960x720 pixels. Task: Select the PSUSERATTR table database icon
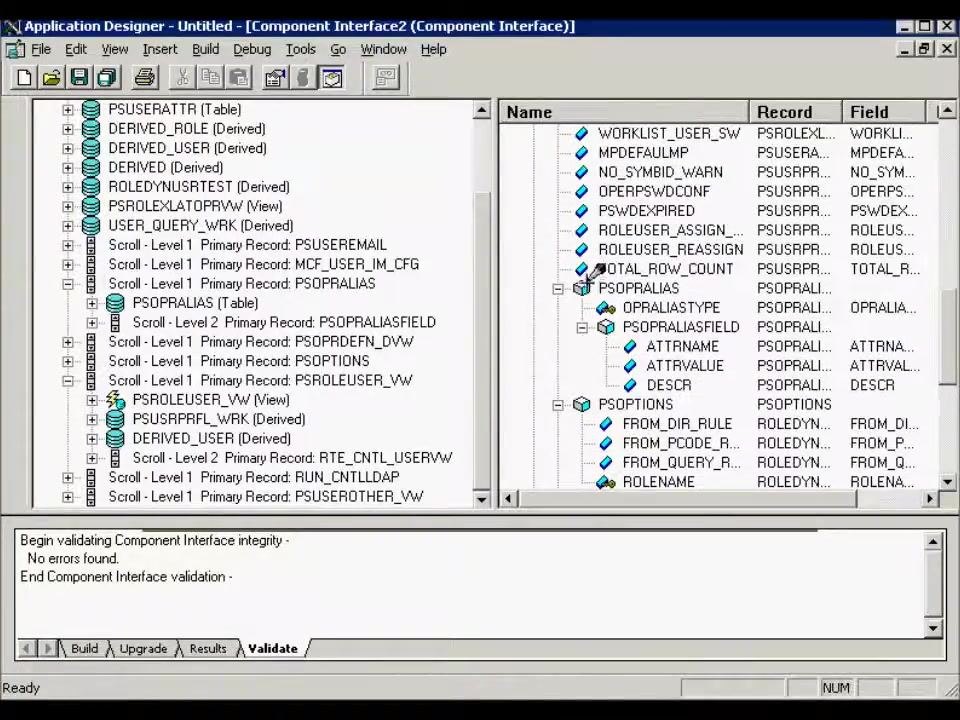[91, 110]
